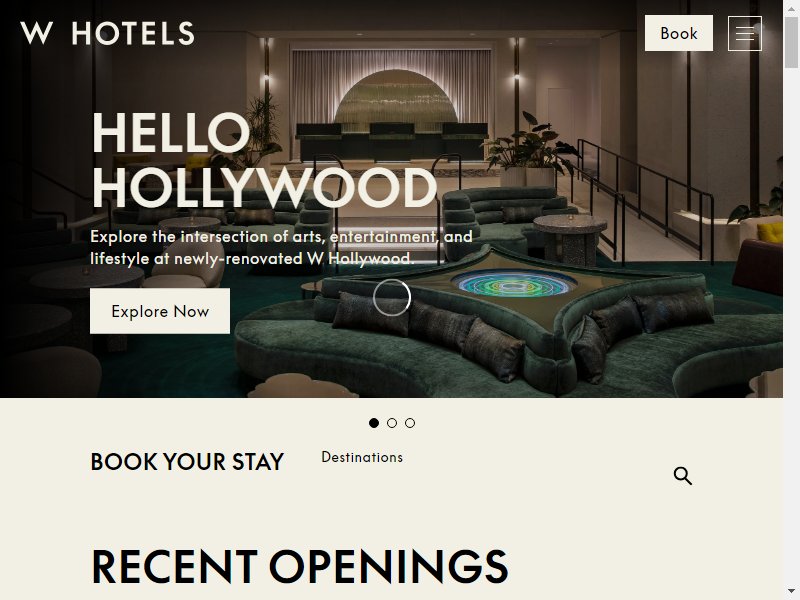Image resolution: width=800 pixels, height=600 pixels.
Task: Click the green velvet sofa in hero photo
Action: pos(510,332)
